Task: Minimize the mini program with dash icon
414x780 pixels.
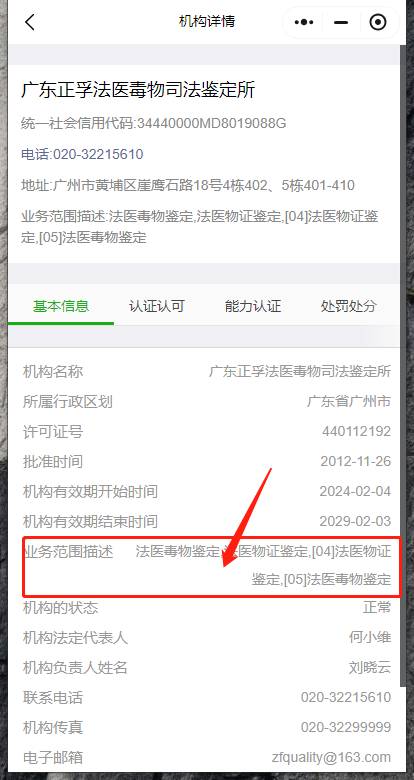Action: coord(340,22)
